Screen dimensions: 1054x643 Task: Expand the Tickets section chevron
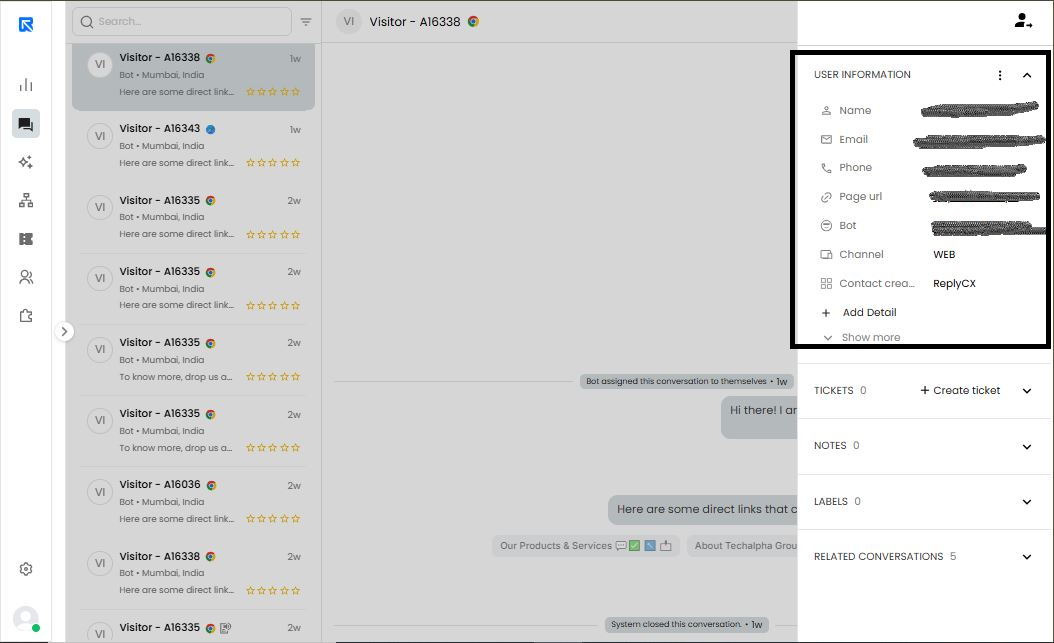1027,391
